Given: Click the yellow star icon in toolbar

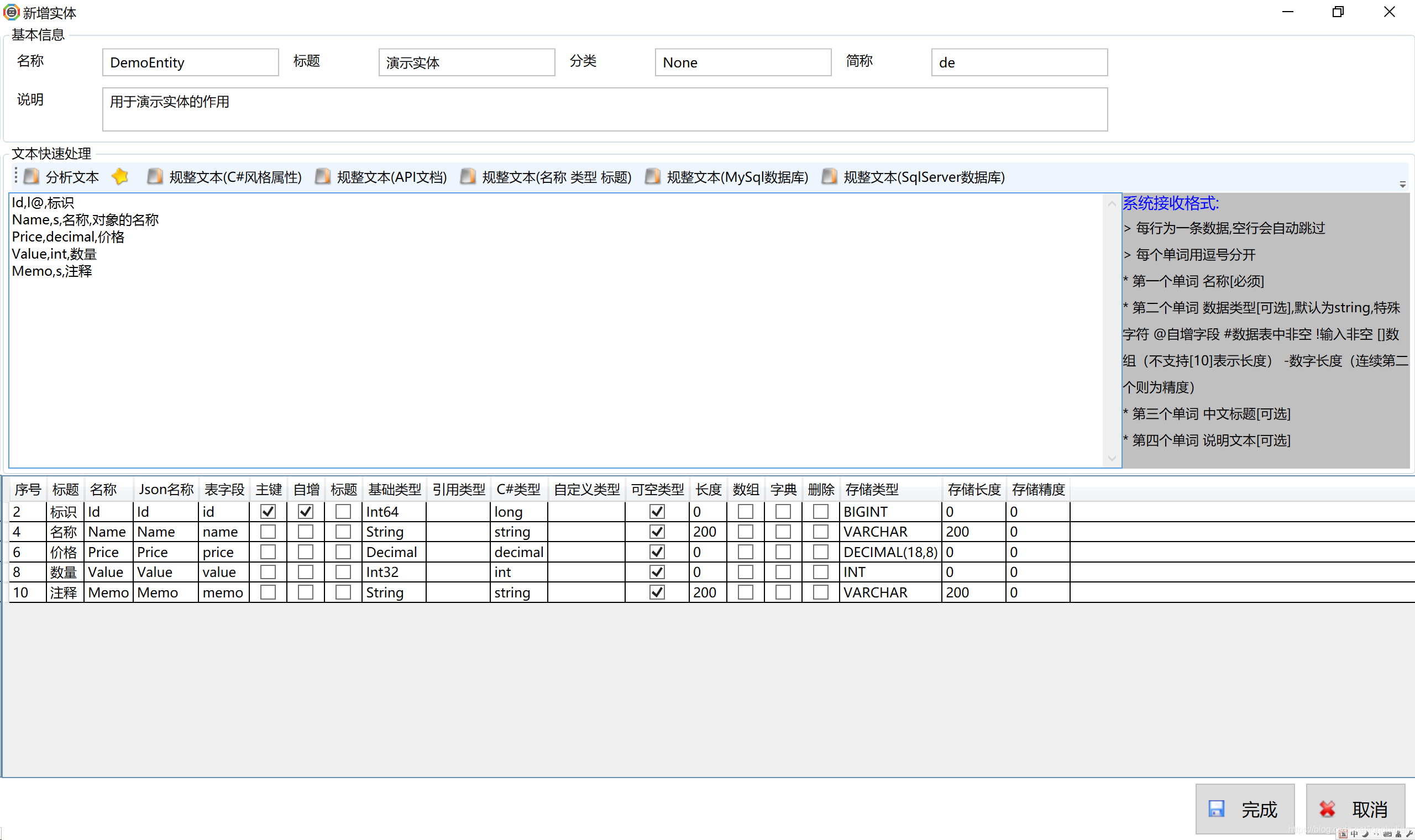Looking at the screenshot, I should tap(120, 177).
